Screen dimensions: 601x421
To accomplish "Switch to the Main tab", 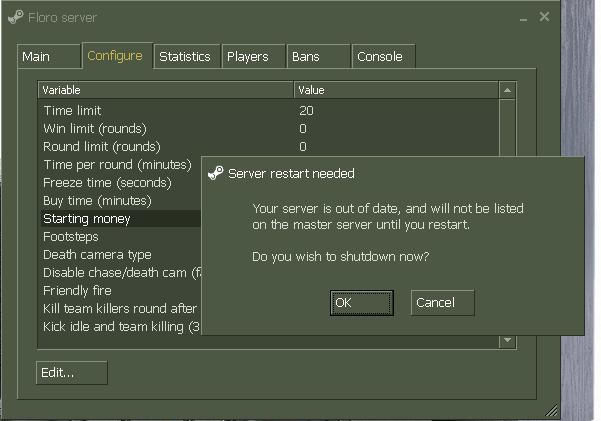I will (x=49, y=56).
